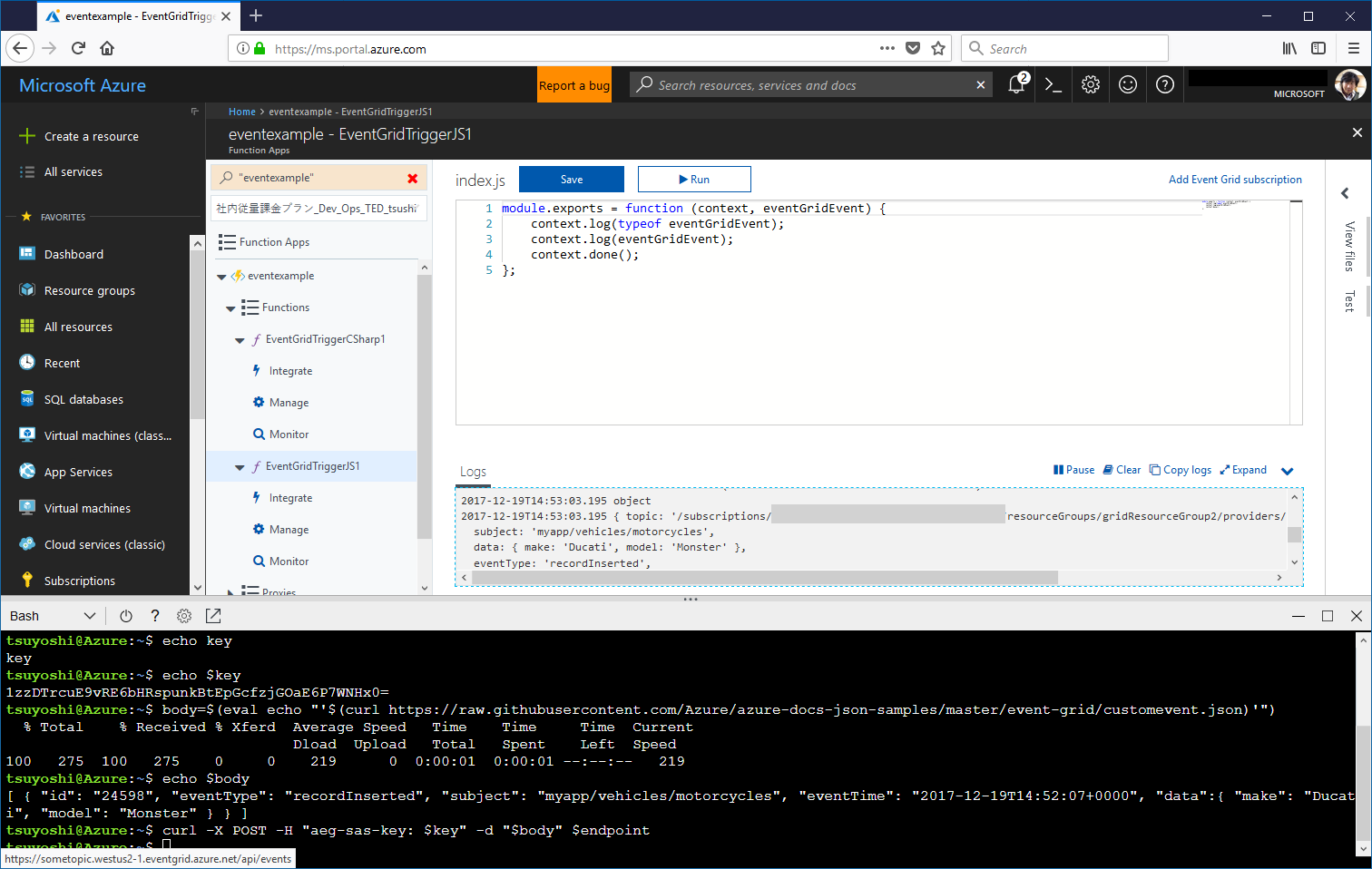Image resolution: width=1372 pixels, height=869 pixels.
Task: Open the Pocket save icon in the address bar
Action: click(913, 48)
